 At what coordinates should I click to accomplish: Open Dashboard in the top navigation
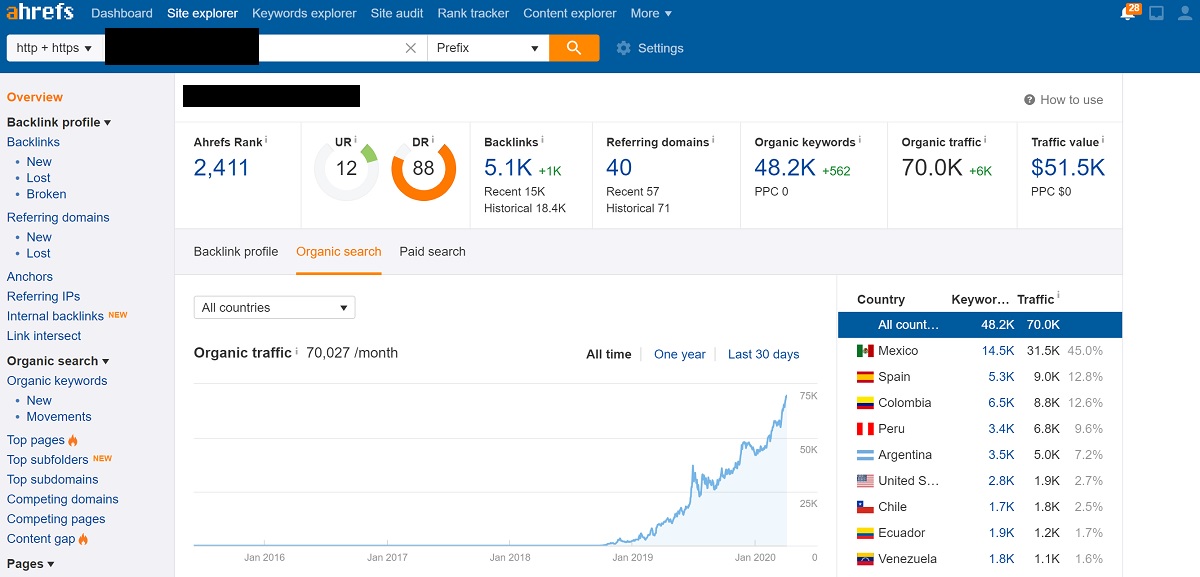tap(122, 14)
